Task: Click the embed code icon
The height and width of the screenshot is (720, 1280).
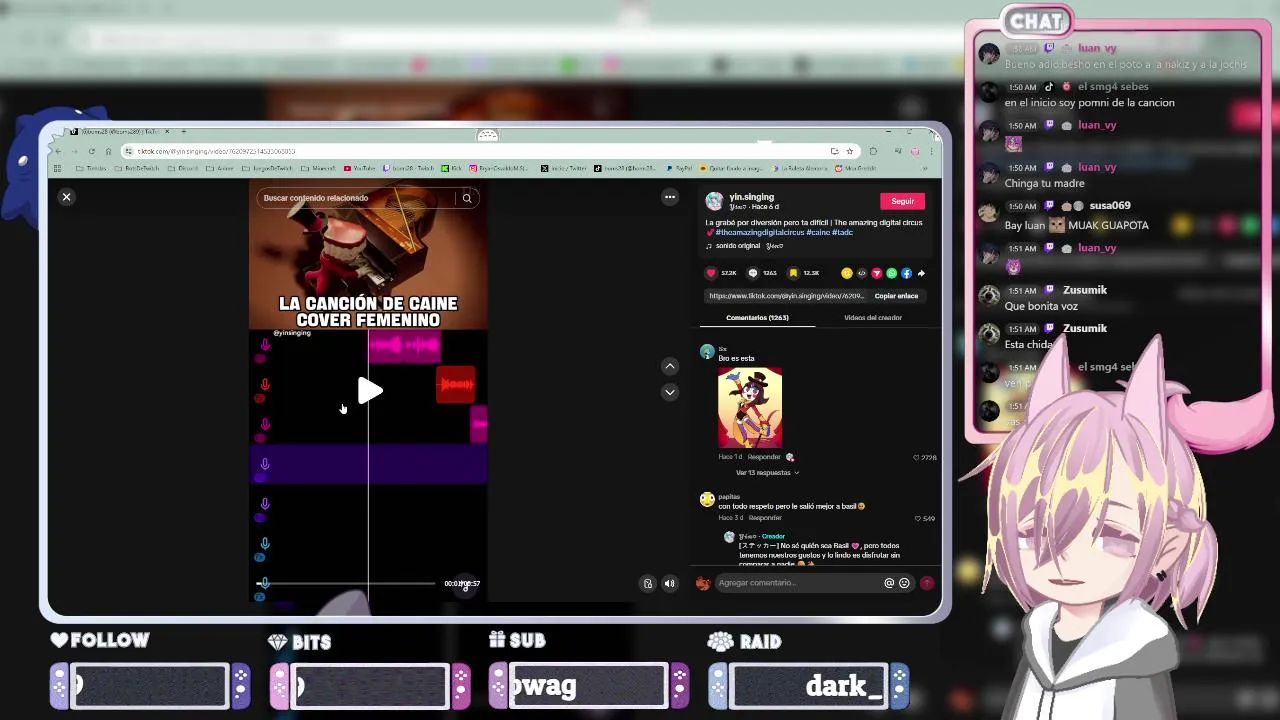Action: (x=862, y=273)
